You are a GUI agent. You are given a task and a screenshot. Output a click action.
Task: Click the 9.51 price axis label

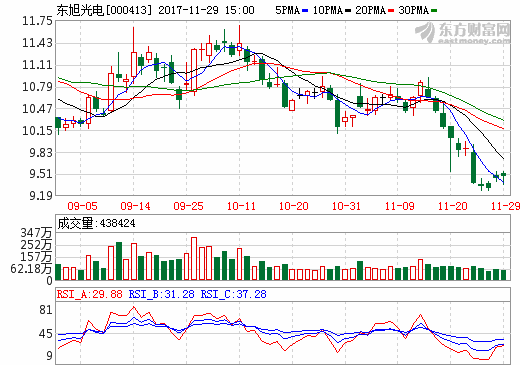tap(41, 174)
